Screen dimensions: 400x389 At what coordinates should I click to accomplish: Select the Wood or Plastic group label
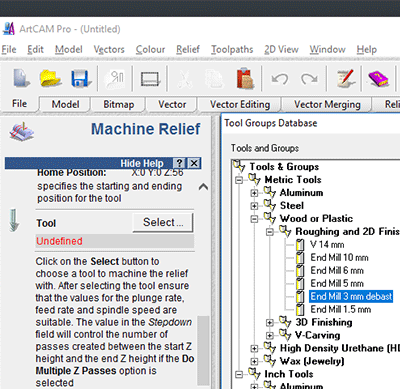(x=316, y=219)
